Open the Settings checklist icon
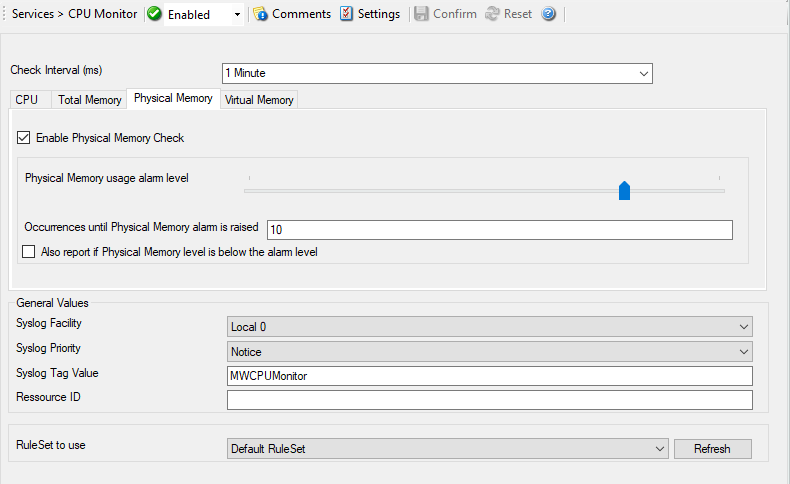Image resolution: width=790 pixels, height=484 pixels. [347, 14]
